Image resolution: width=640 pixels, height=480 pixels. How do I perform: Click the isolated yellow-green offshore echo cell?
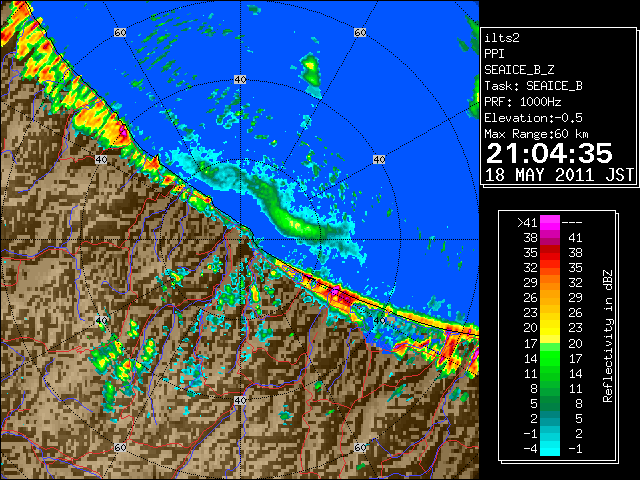(310, 76)
